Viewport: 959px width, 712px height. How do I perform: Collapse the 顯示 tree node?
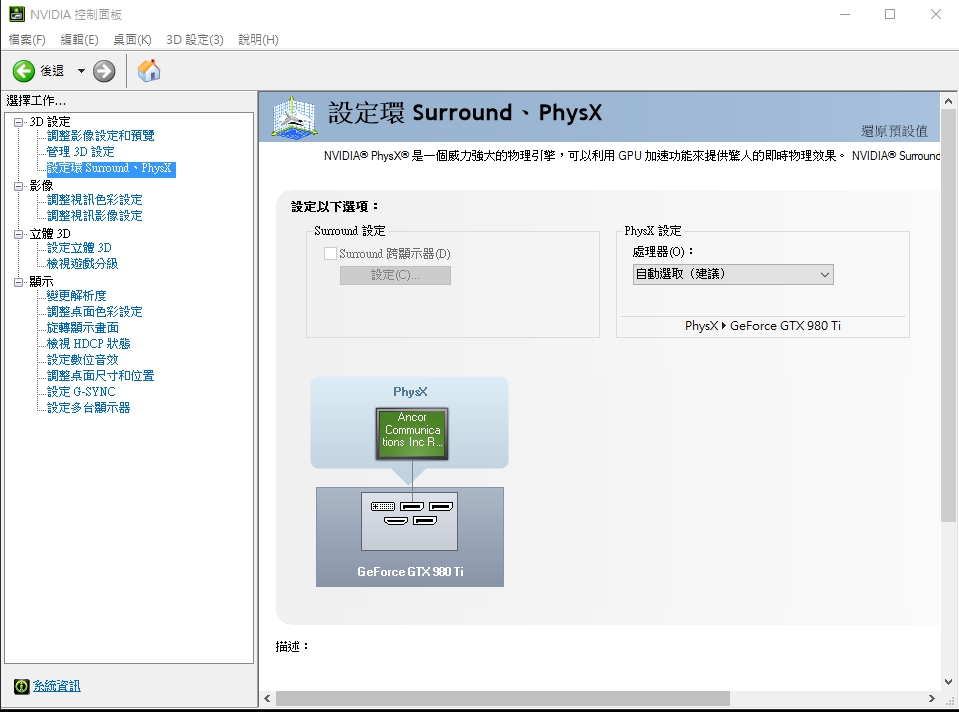[19, 282]
